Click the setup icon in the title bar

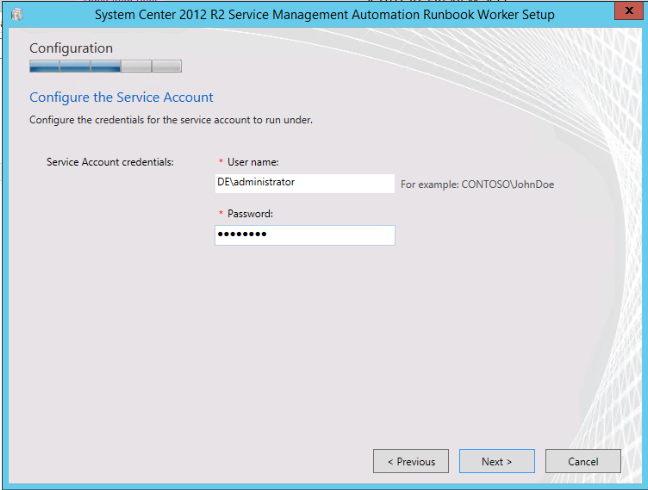point(15,14)
